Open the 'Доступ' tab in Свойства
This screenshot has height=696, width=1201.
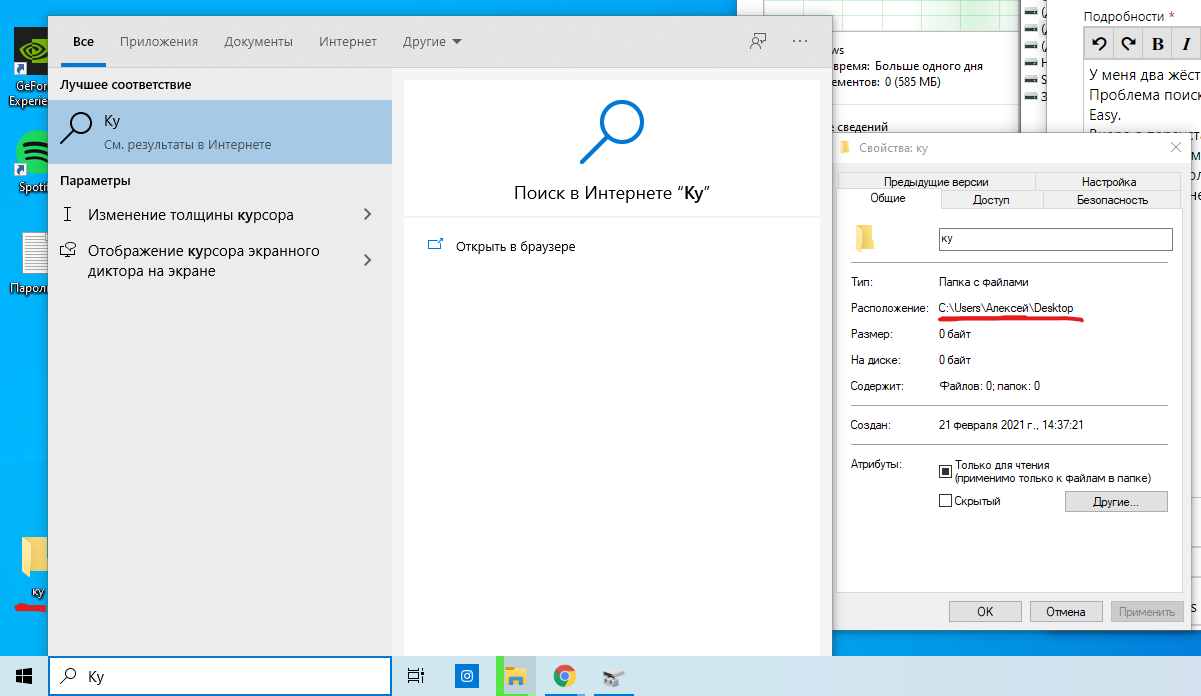point(991,200)
